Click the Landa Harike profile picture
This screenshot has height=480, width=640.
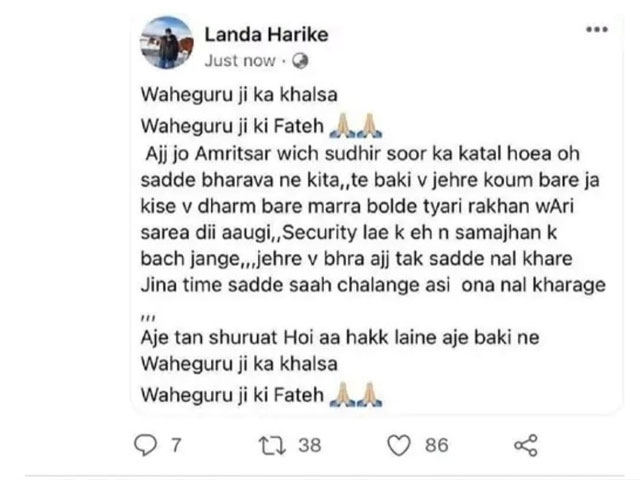166,42
